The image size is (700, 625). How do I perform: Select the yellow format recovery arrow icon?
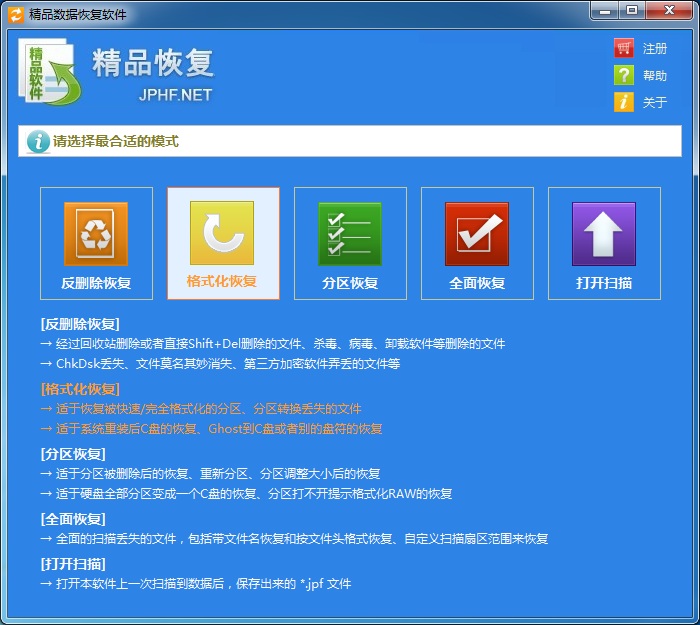tap(222, 233)
